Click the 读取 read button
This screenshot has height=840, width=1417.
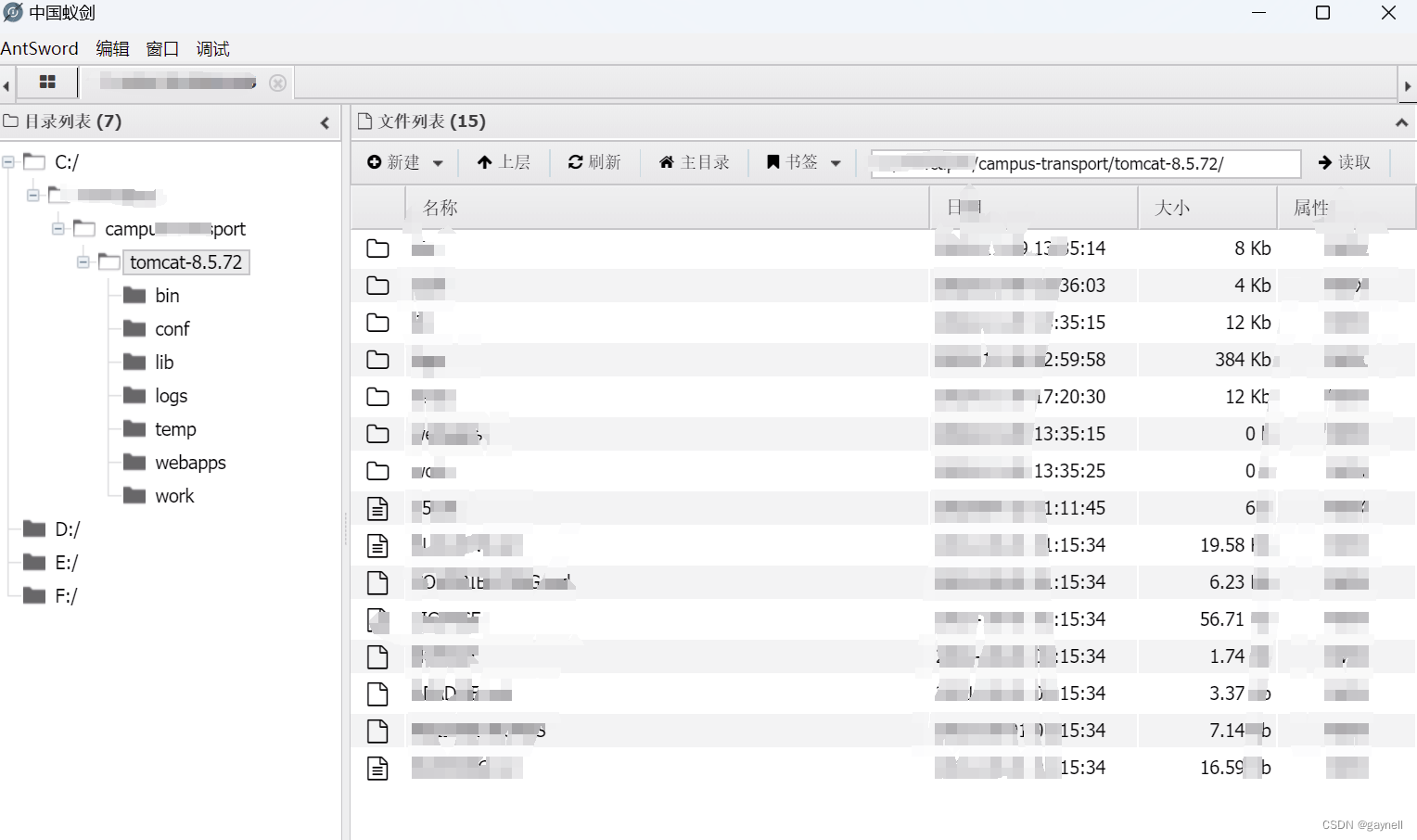1344,162
